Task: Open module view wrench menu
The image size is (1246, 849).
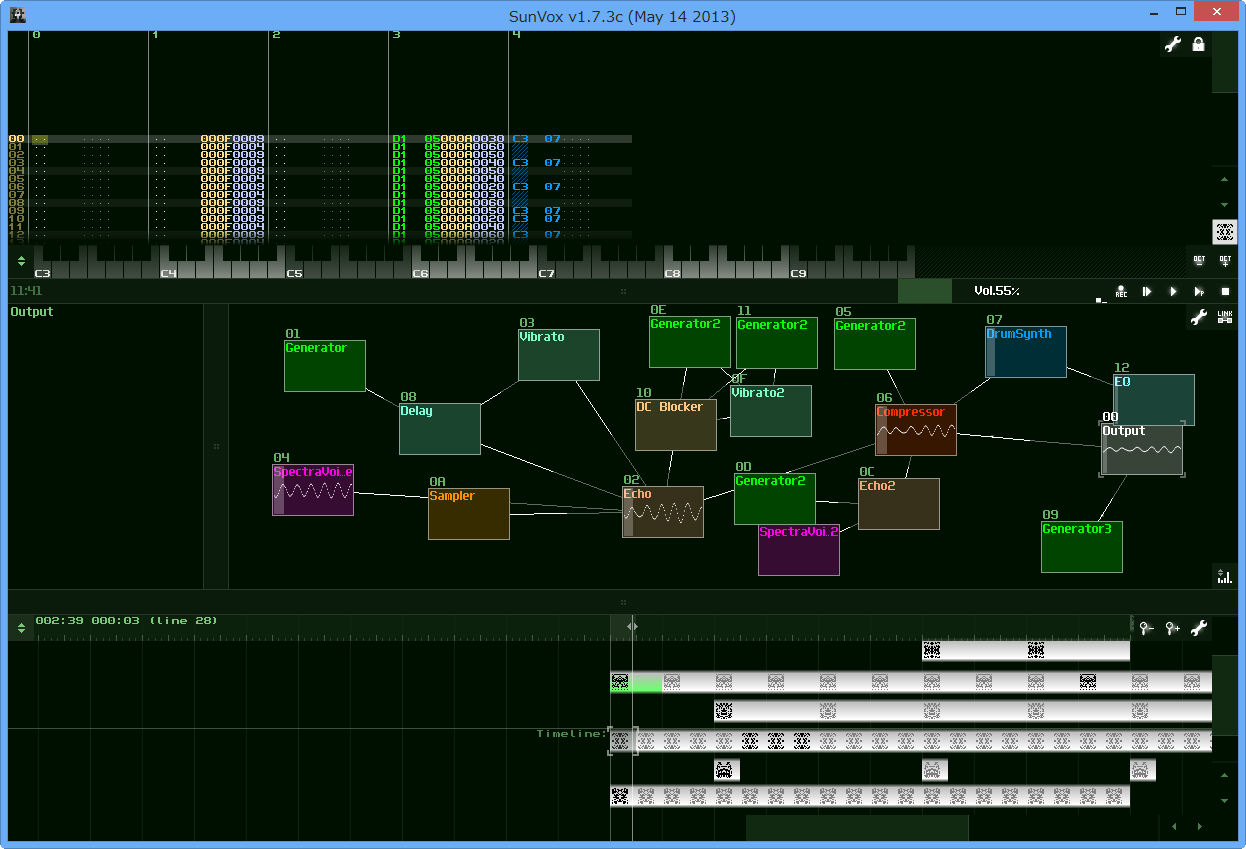Action: click(1198, 317)
